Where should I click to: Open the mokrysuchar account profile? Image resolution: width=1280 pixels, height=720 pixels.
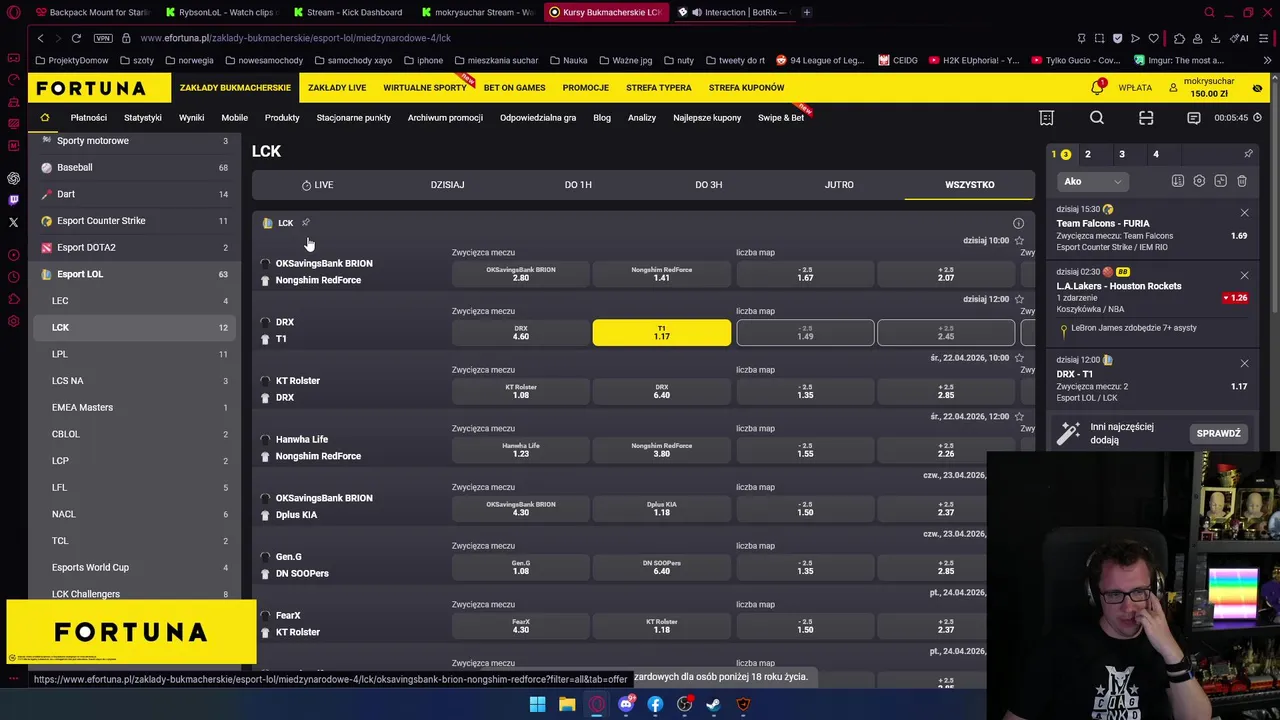(x=1200, y=88)
